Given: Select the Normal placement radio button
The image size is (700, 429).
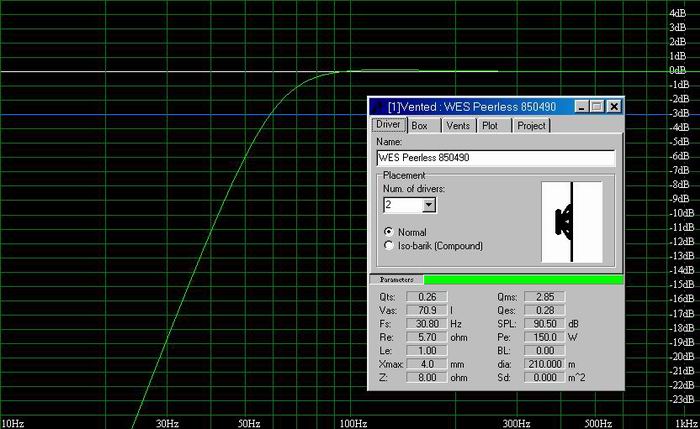Looking at the screenshot, I should [x=388, y=232].
